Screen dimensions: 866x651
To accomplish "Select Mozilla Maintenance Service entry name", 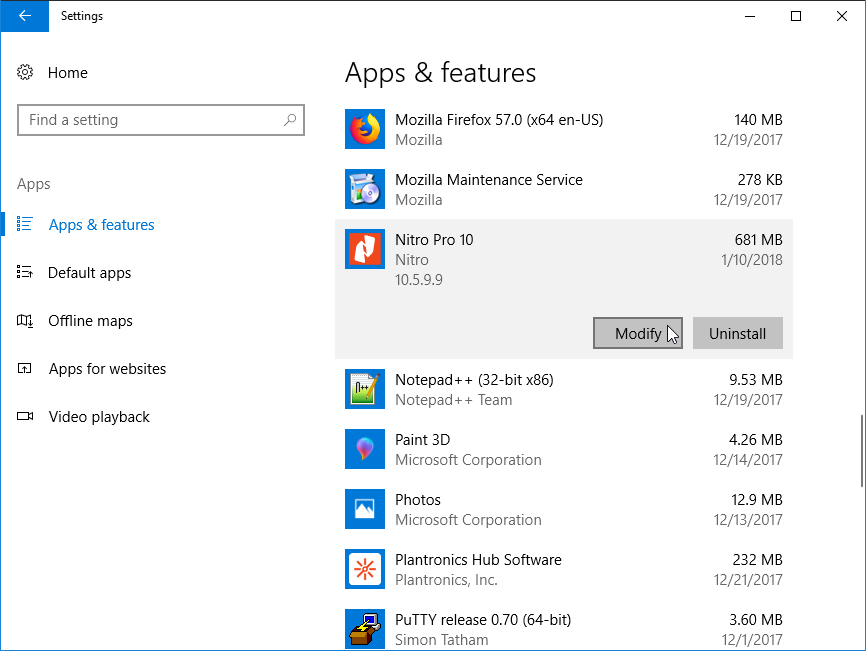I will click(x=489, y=180).
